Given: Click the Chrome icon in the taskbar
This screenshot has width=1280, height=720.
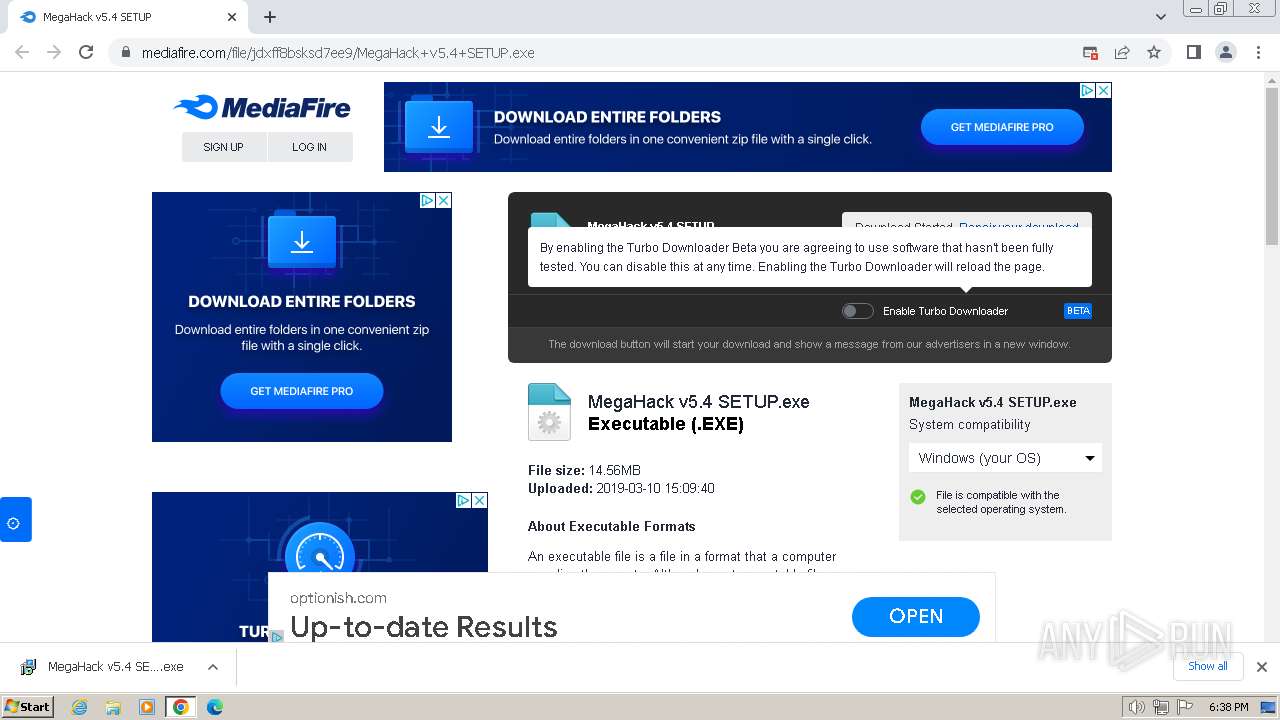Looking at the screenshot, I should pyautogui.click(x=181, y=707).
